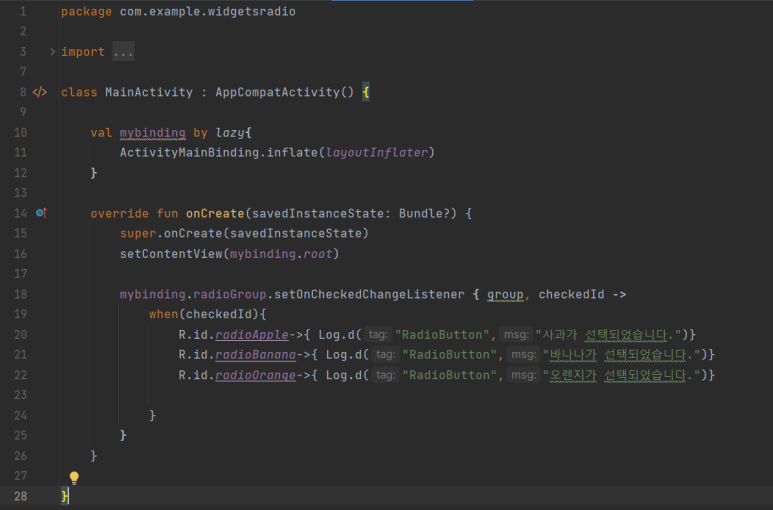Click the related XML file gutter icon
This screenshot has height=510, width=773.
click(x=39, y=92)
